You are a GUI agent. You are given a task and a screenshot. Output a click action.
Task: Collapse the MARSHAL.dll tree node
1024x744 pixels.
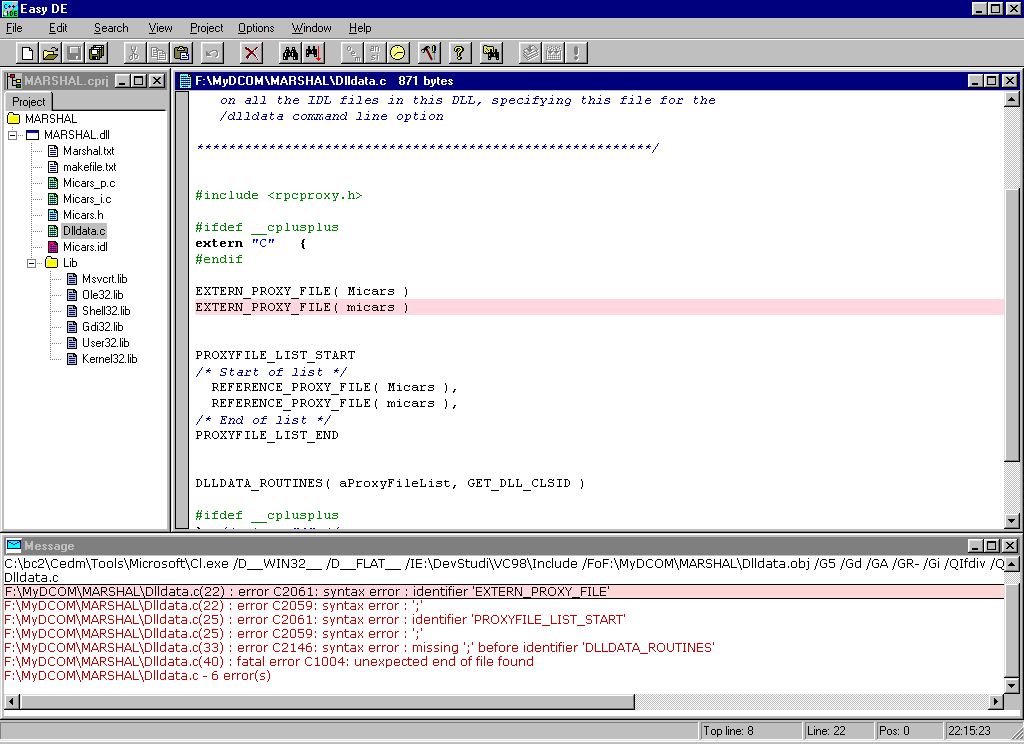click(12, 135)
